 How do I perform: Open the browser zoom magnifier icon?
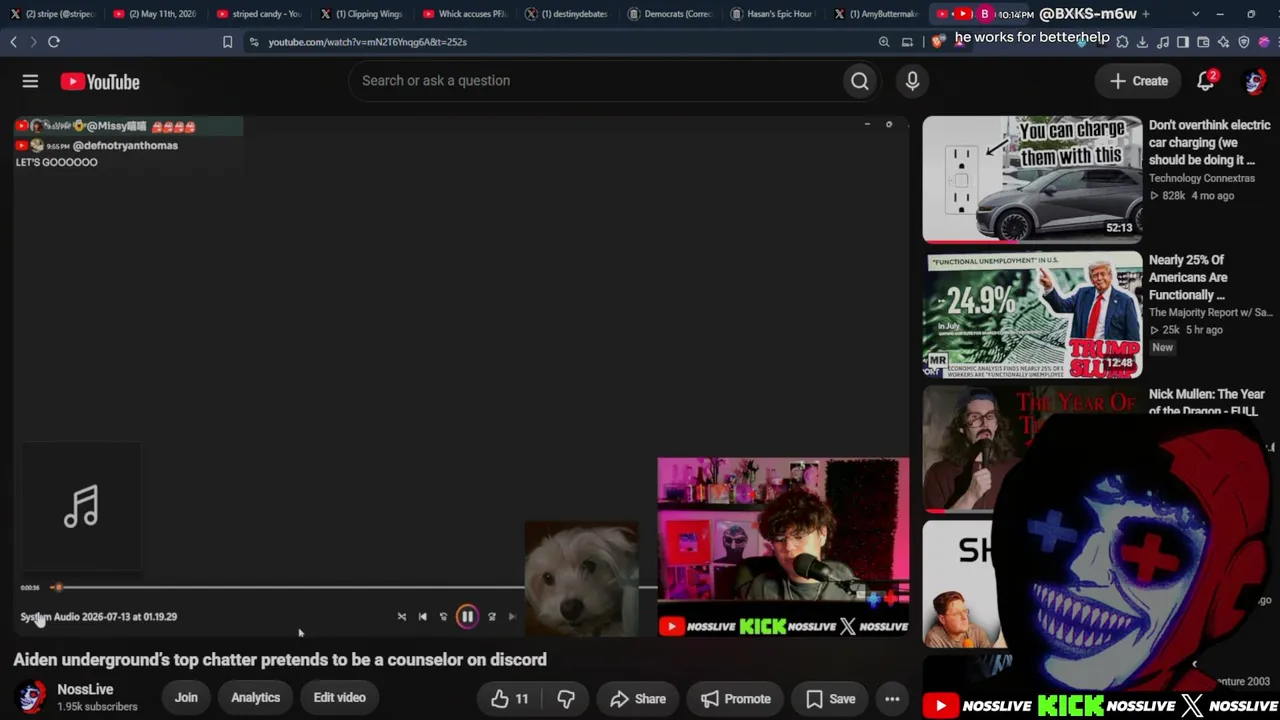pyautogui.click(x=884, y=42)
